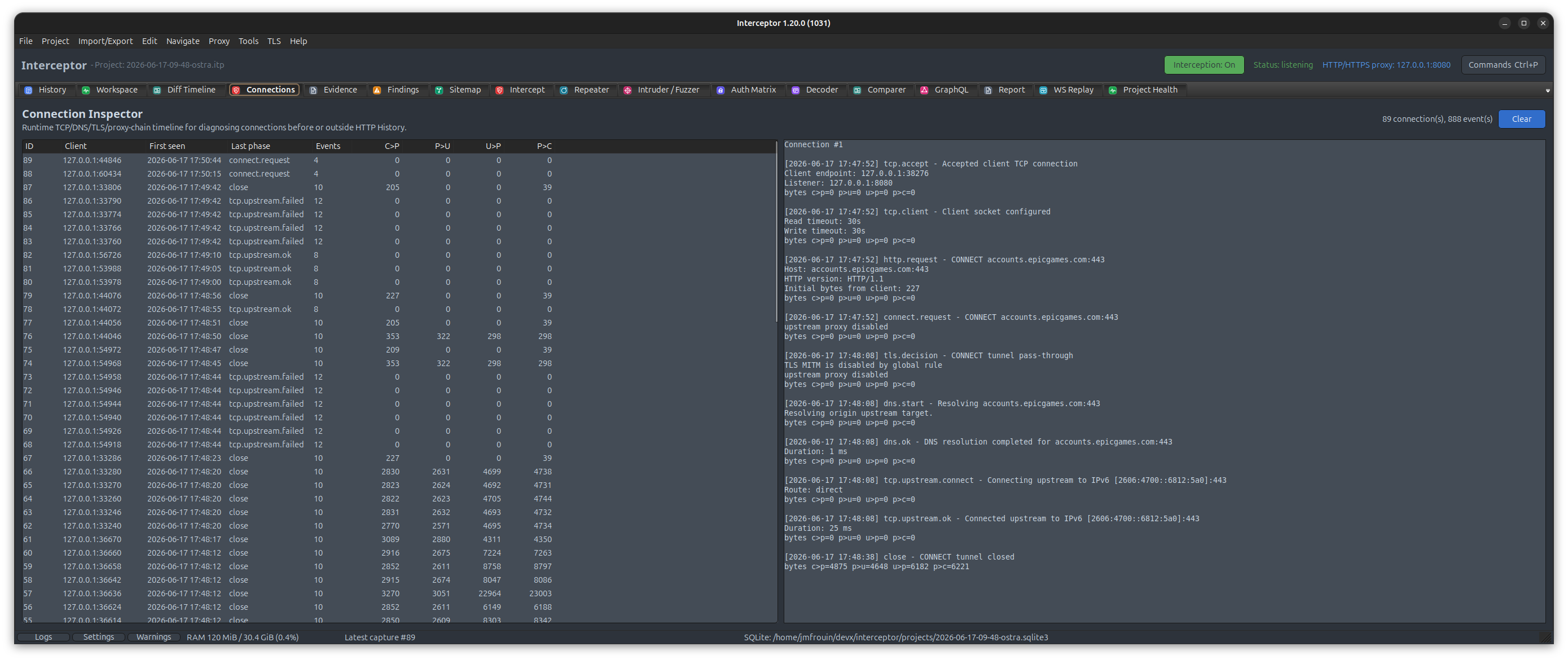Open the Help menu
Image resolution: width=1568 pixels, height=660 pixels.
click(x=298, y=41)
